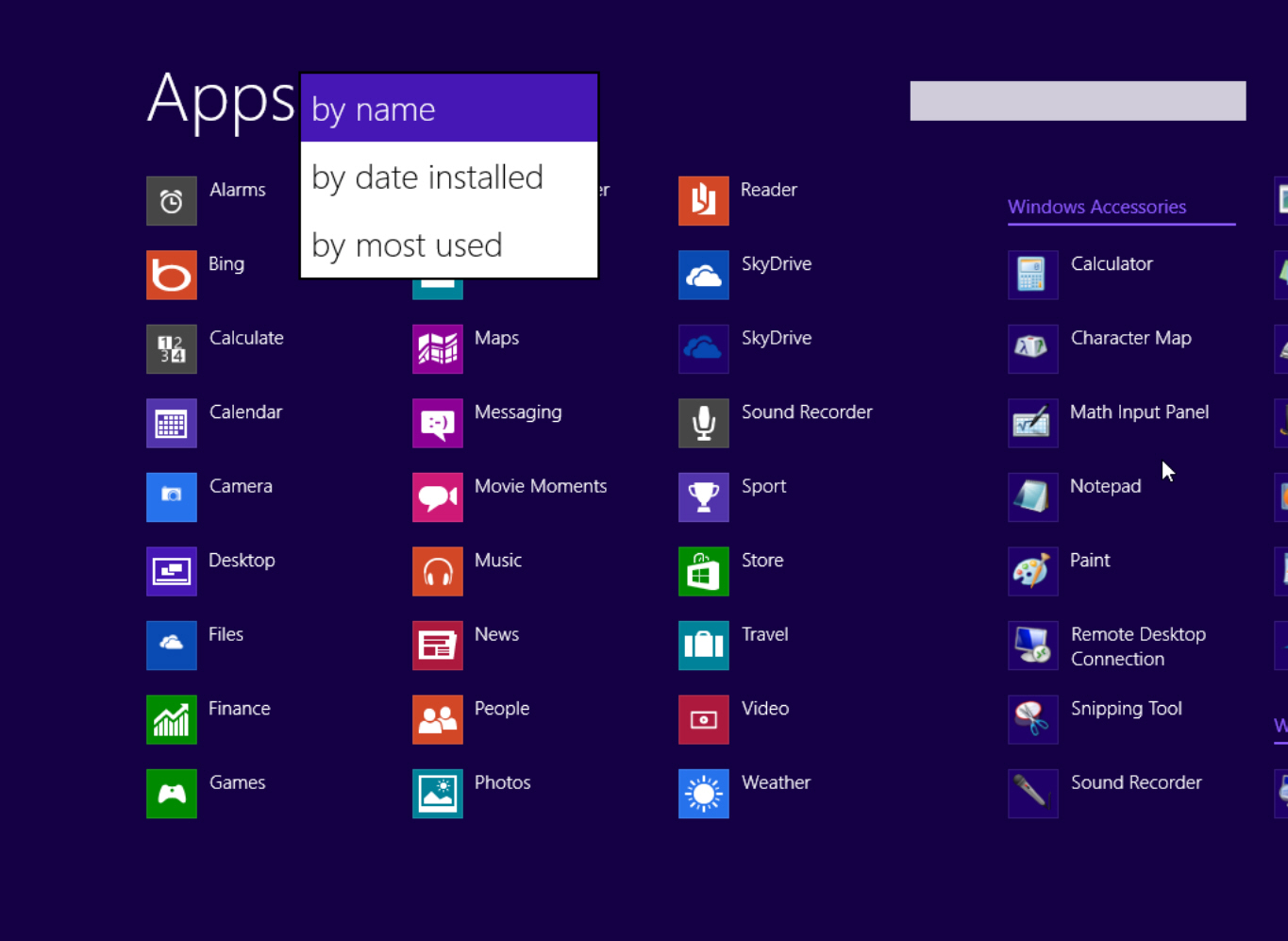Viewport: 1288px width, 941px height.
Task: Sort apps by most used
Action: click(x=407, y=244)
